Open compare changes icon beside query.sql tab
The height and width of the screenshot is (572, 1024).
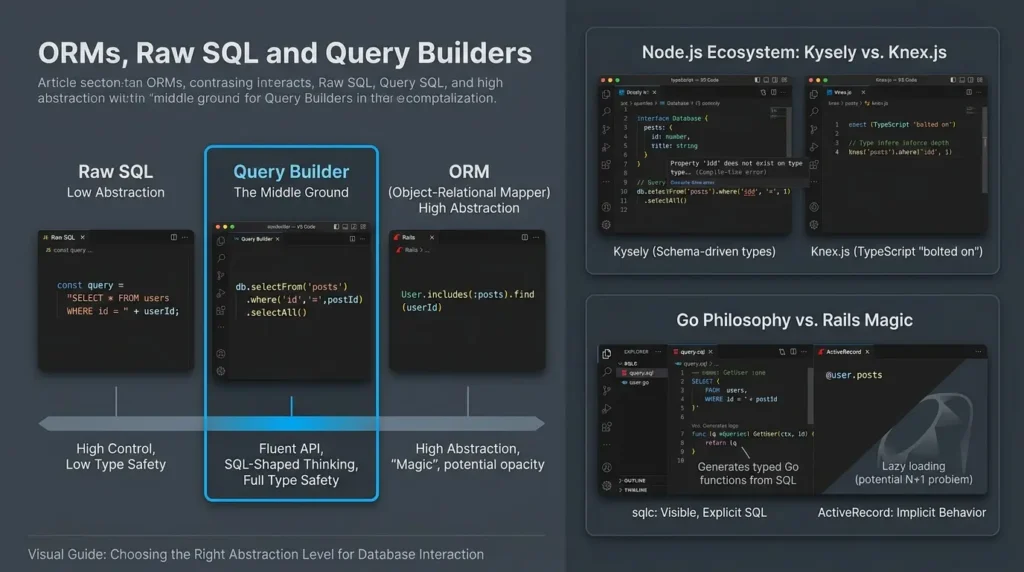click(782, 351)
